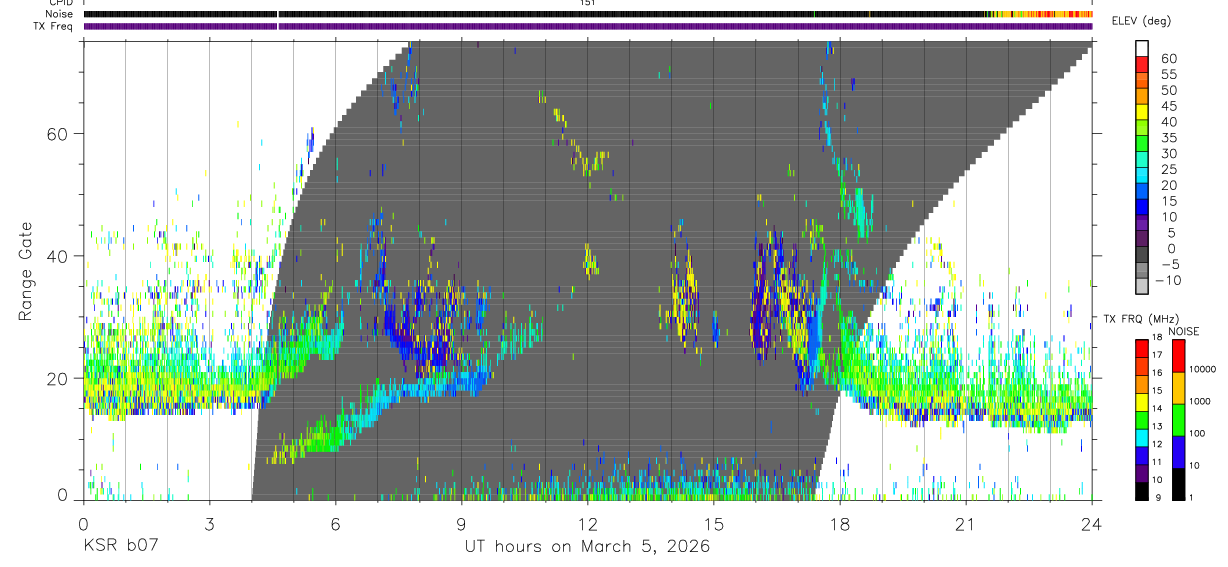Click the '60' ELEV colorbar label
This screenshot has width=1228, height=567.
point(1167,59)
